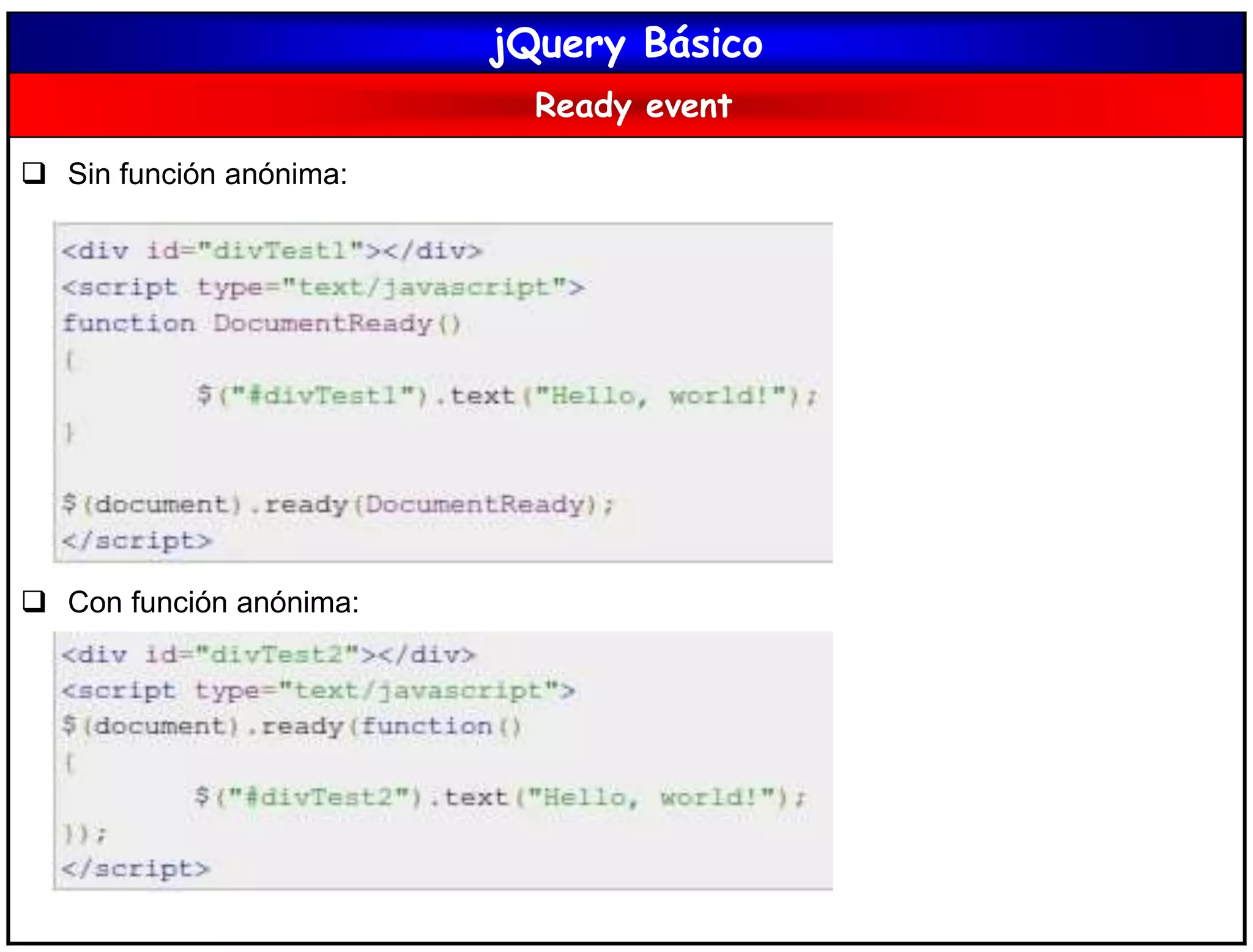Screen dimensions: 1253x952
Task: Click the second code block's '</script>' line
Action: coord(136,869)
